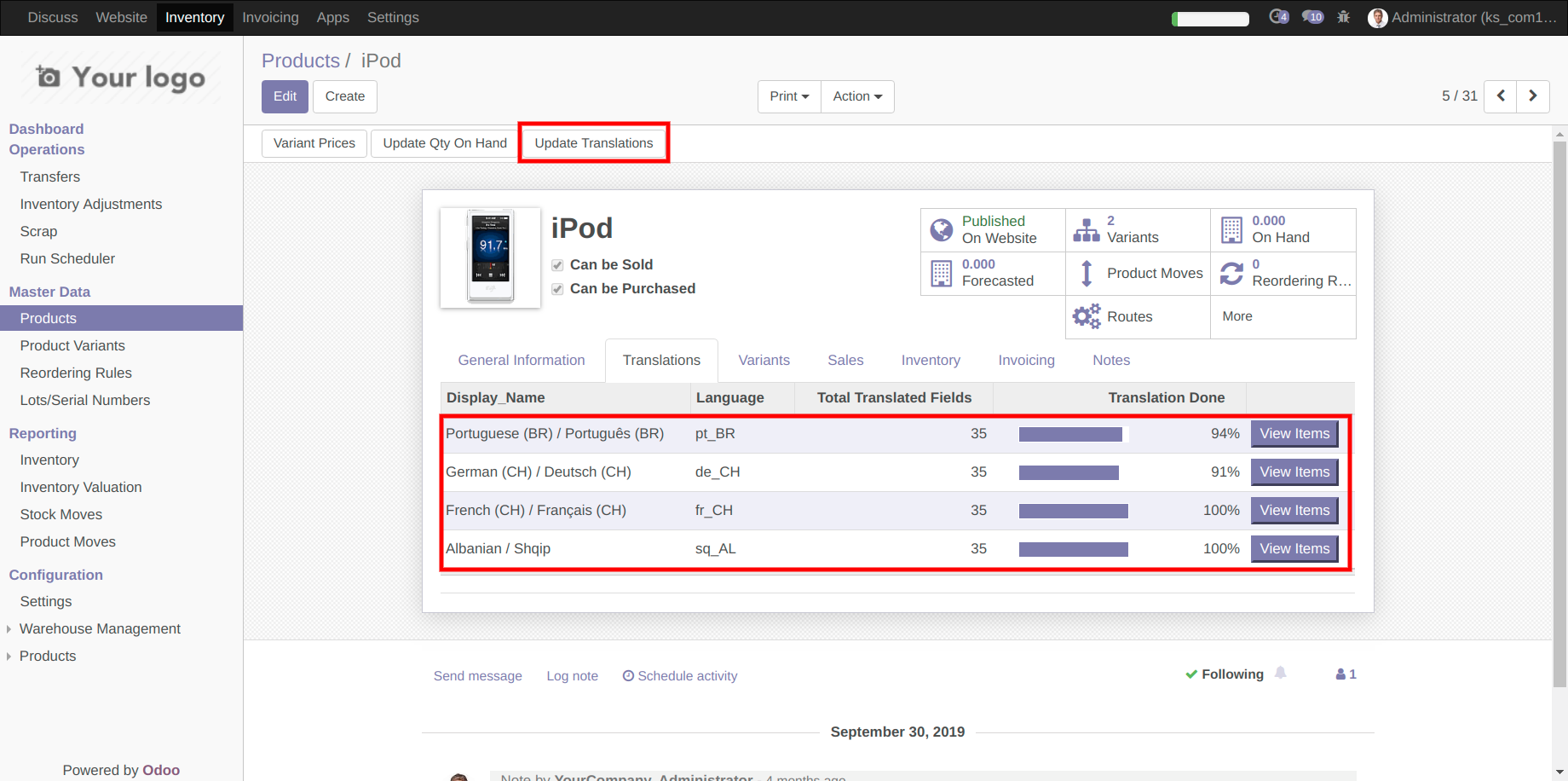
Task: Click Update Qty On Hand button
Action: click(445, 143)
